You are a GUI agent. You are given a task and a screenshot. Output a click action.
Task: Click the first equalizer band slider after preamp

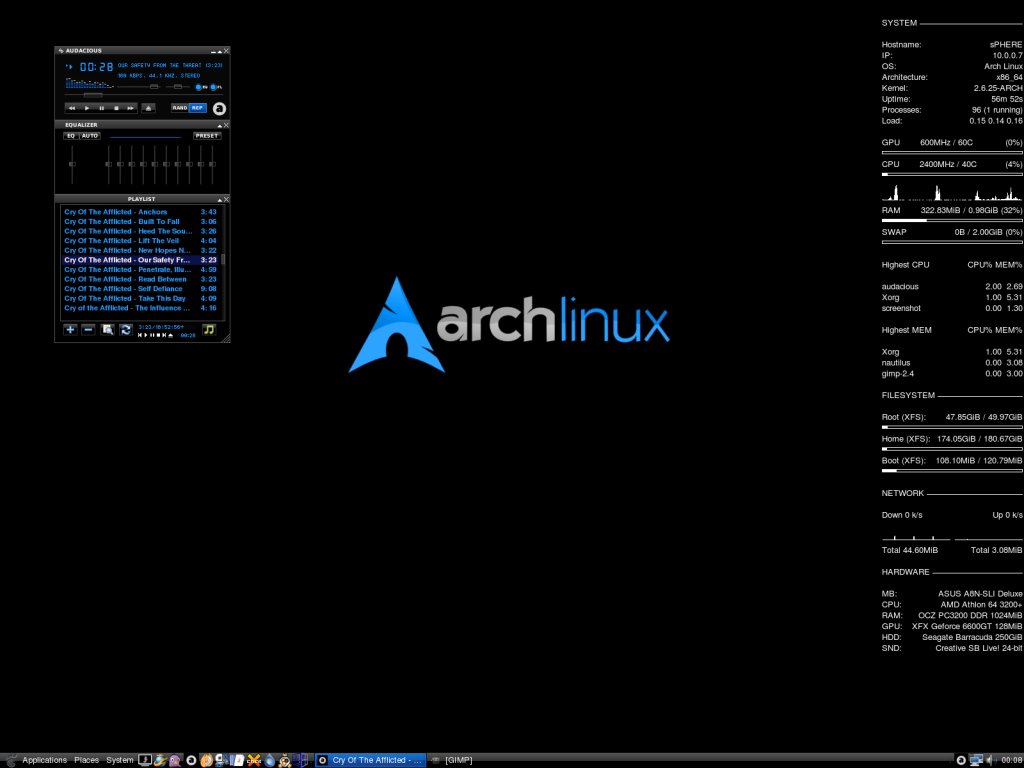click(x=108, y=165)
